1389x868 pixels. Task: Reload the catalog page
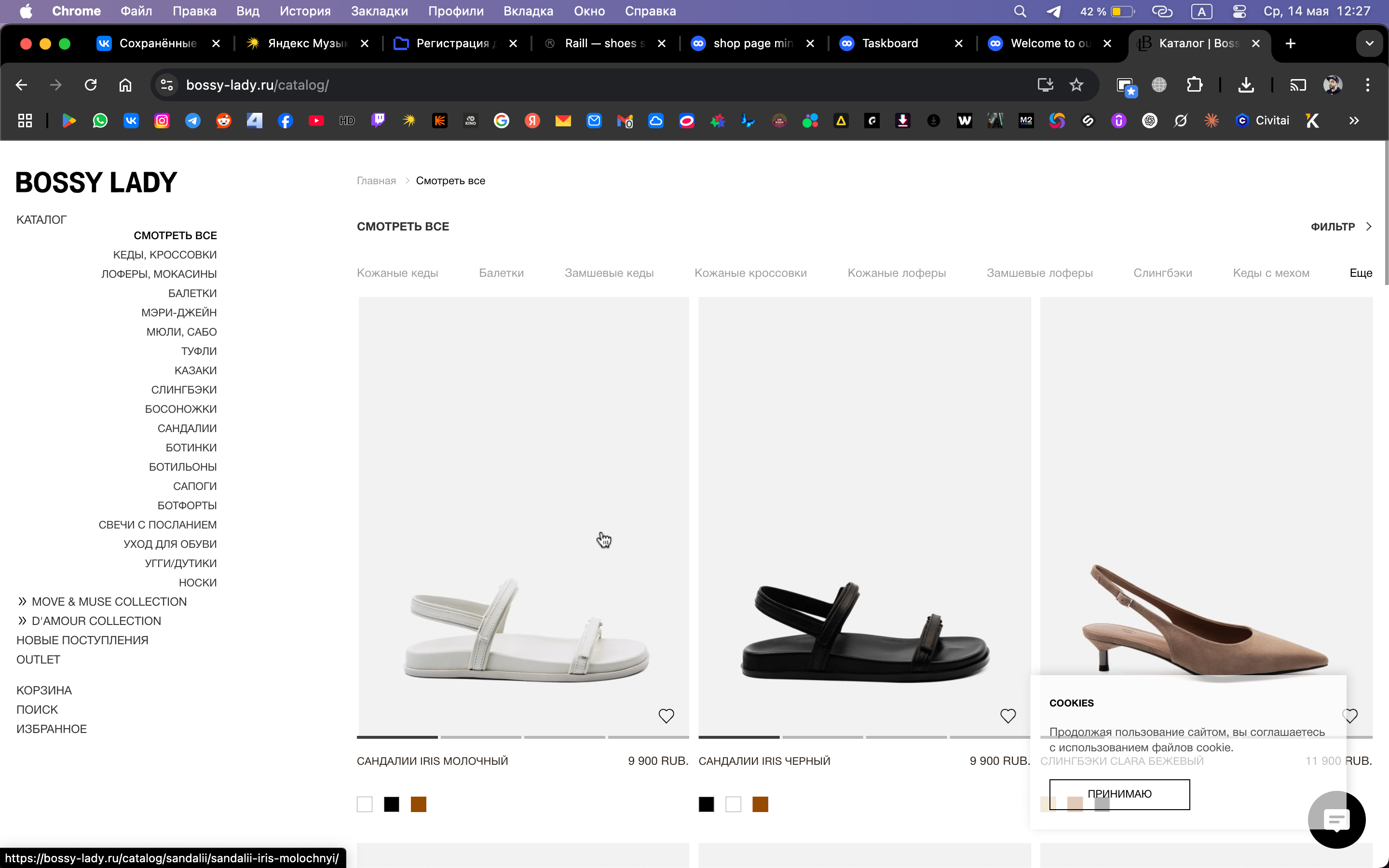pyautogui.click(x=91, y=85)
